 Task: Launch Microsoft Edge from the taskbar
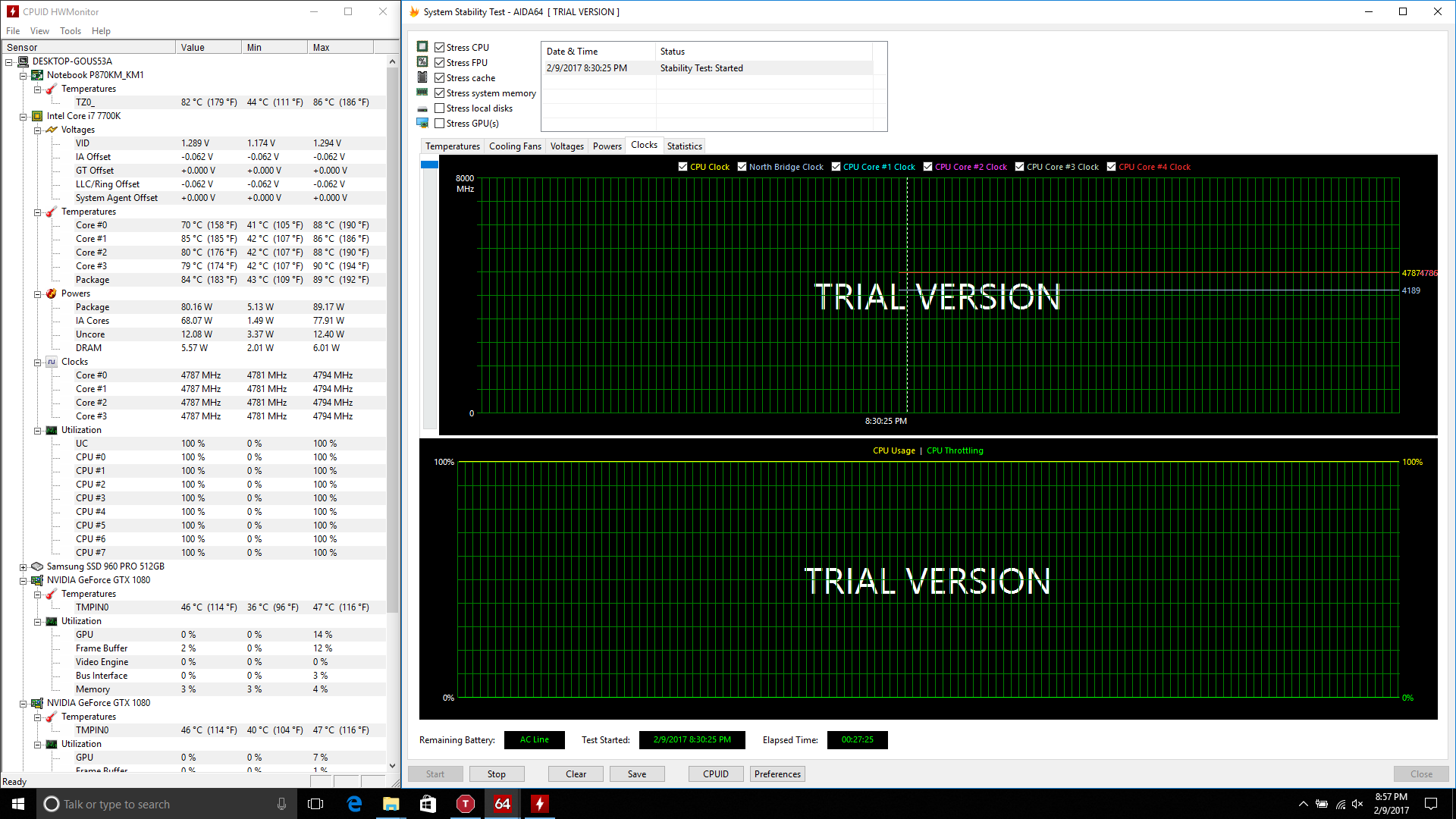coord(354,804)
